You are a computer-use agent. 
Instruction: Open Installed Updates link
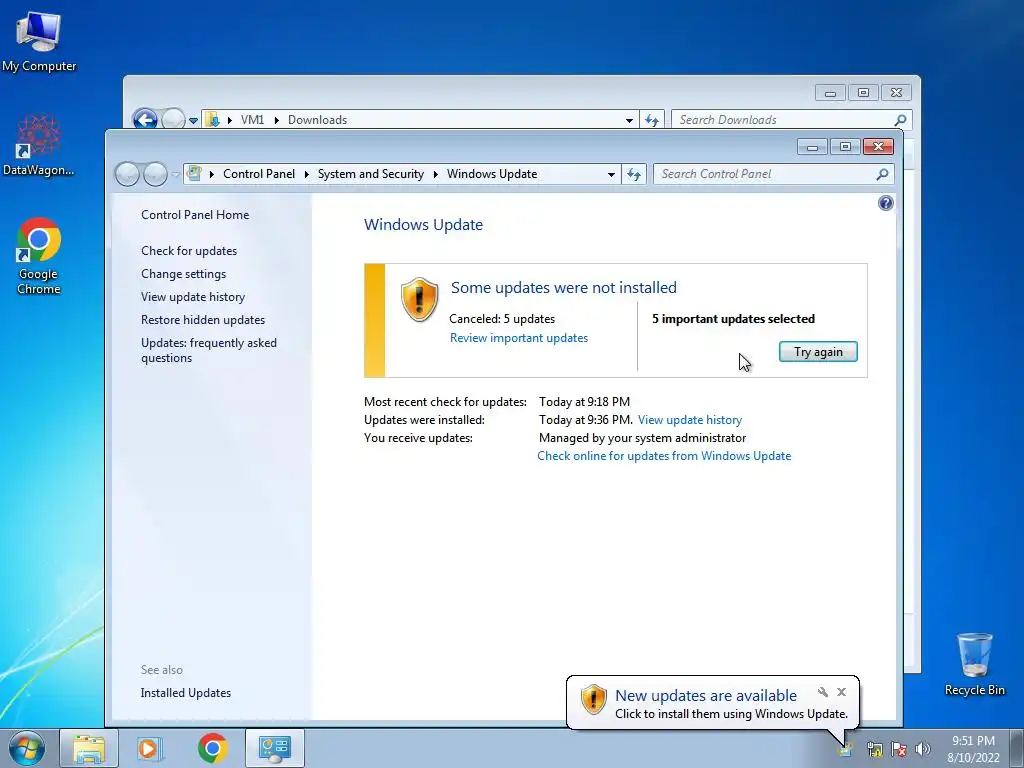(185, 693)
